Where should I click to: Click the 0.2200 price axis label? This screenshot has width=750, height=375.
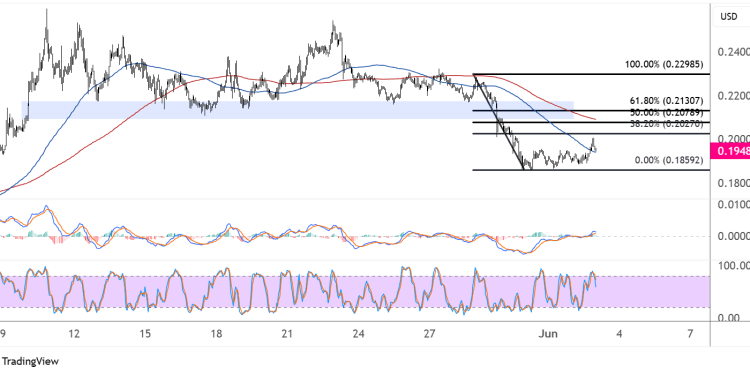click(x=734, y=96)
